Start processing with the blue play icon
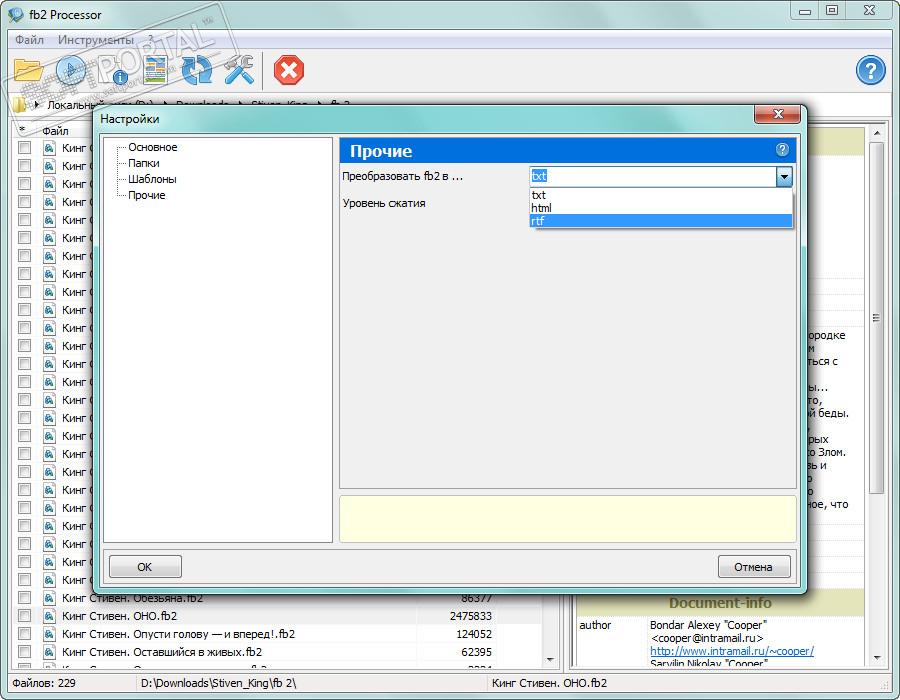The height and width of the screenshot is (700, 900). pos(71,70)
